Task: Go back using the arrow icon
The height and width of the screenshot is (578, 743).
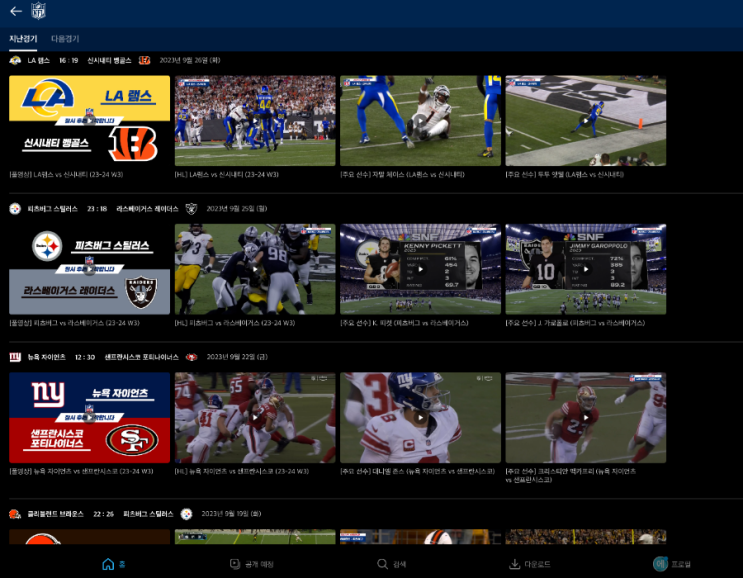Action: [16, 11]
